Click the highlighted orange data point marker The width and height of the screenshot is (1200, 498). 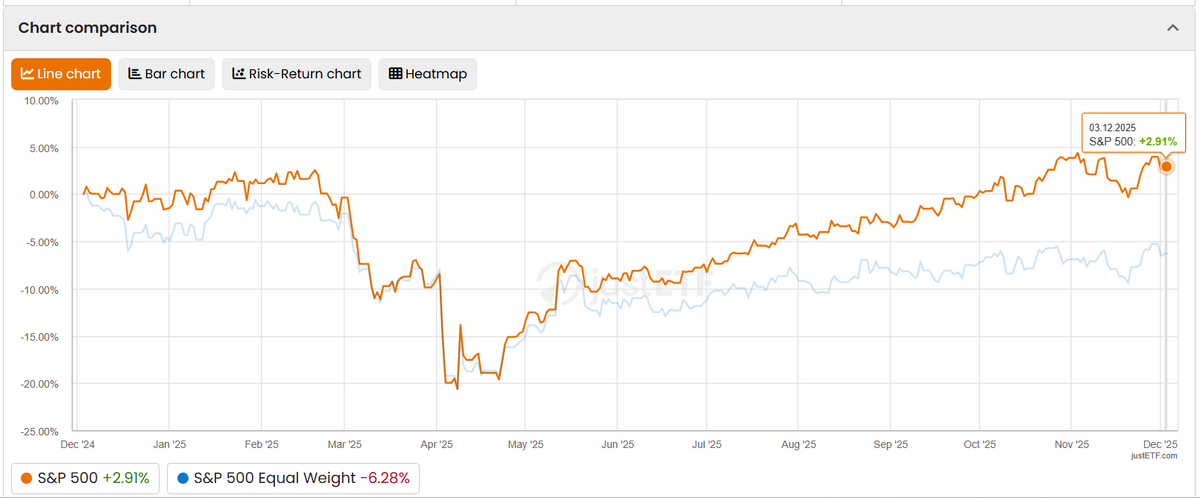coord(1165,166)
